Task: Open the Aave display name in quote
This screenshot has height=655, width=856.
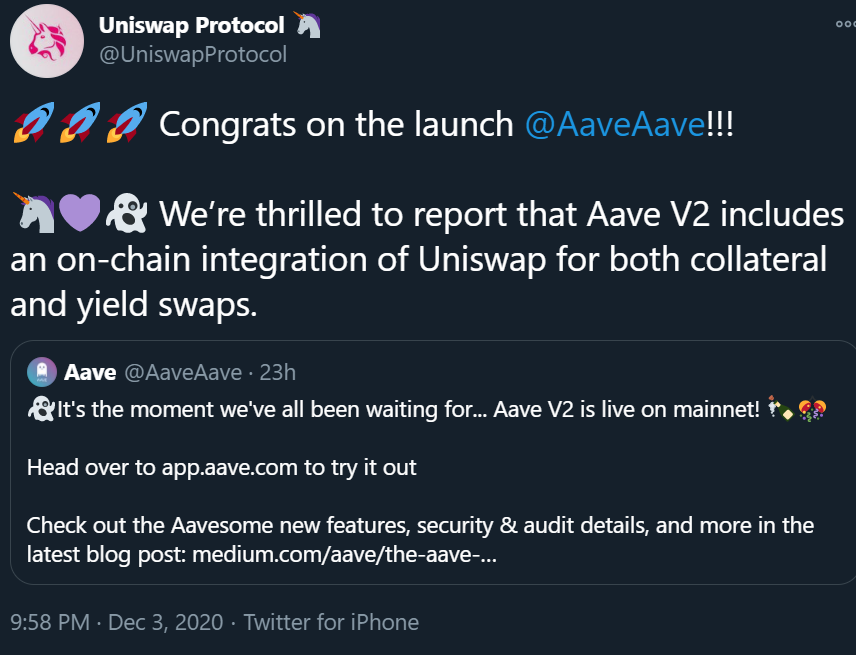Action: [x=90, y=373]
